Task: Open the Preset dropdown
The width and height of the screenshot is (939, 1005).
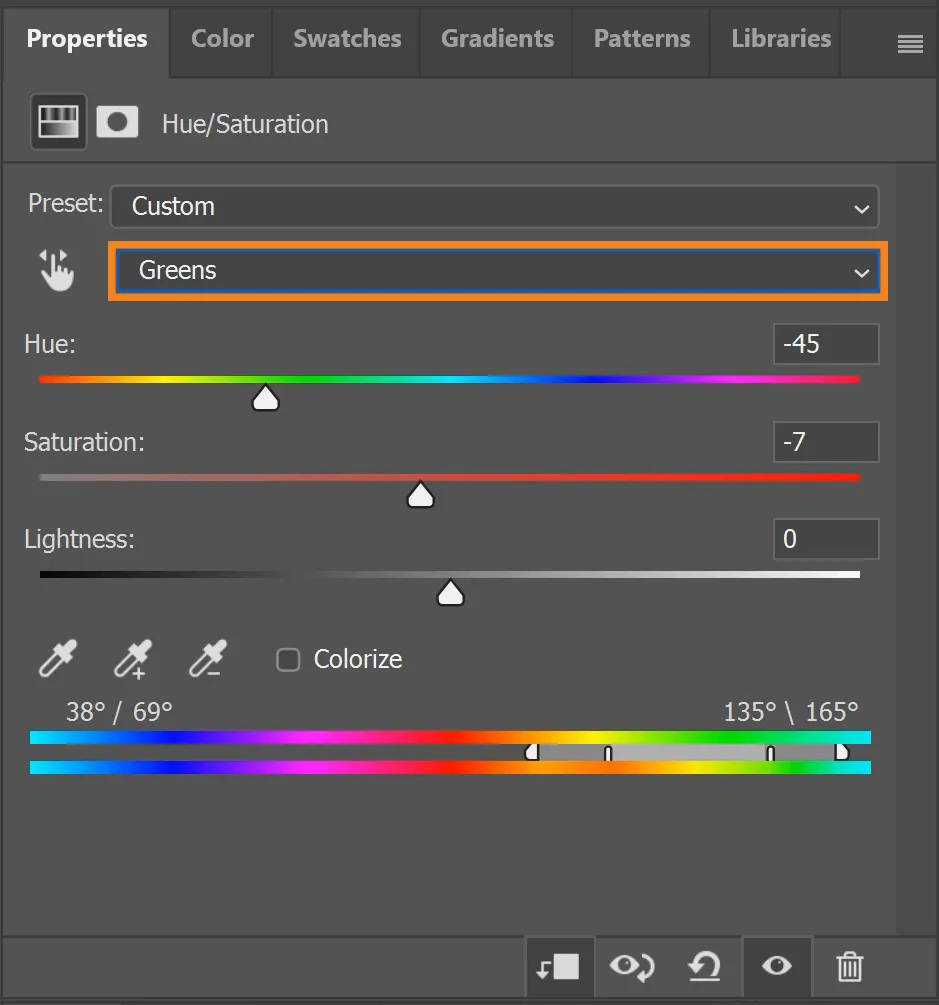Action: (494, 207)
